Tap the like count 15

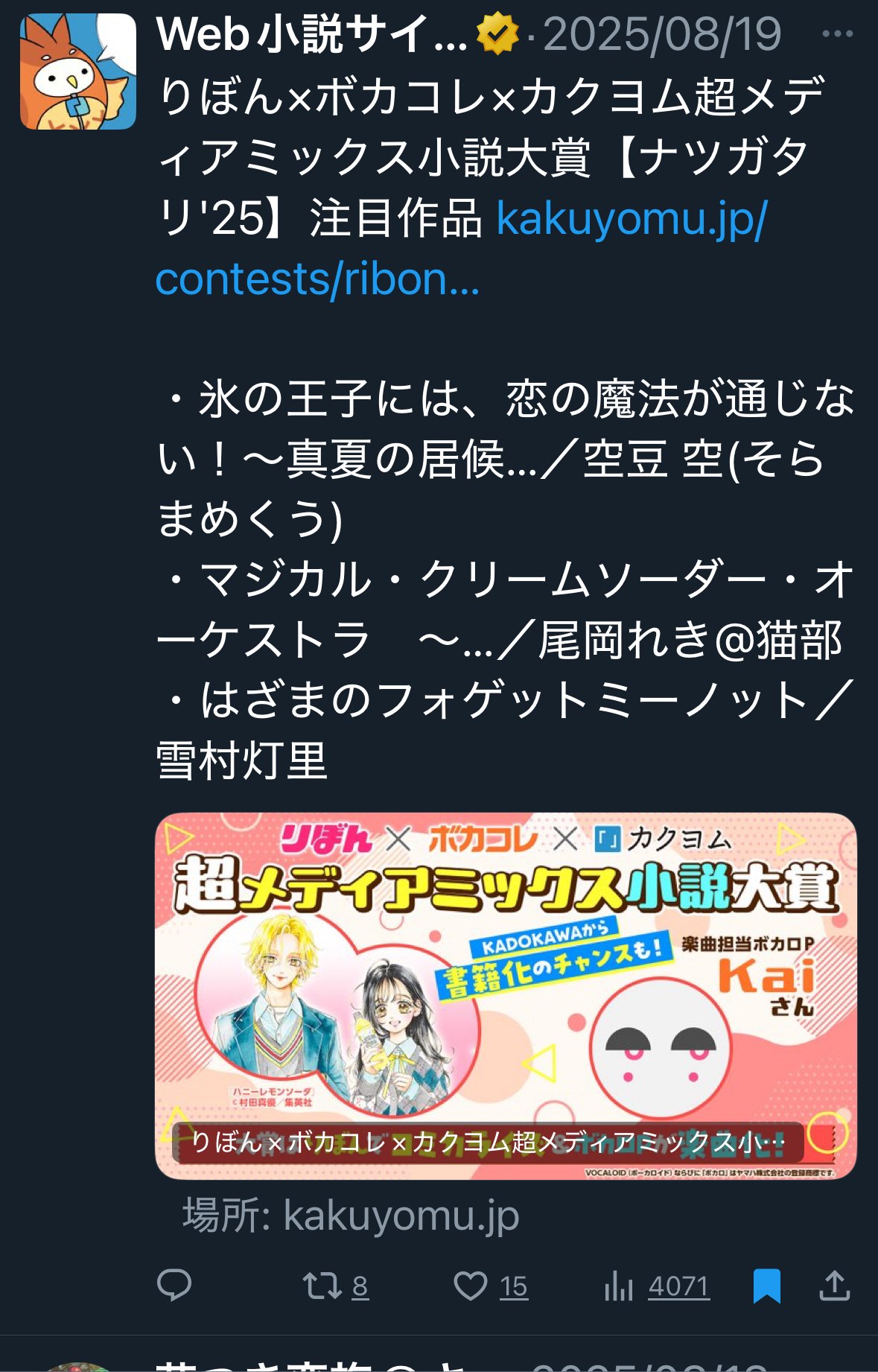point(513,1286)
